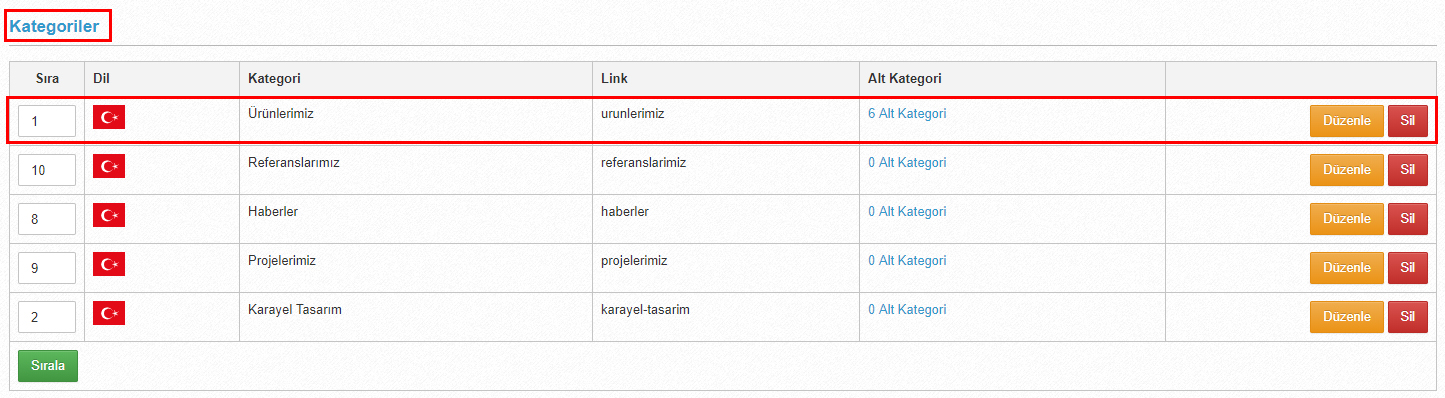
Task: Focus the order field for Haberler
Action: pyautogui.click(x=47, y=219)
